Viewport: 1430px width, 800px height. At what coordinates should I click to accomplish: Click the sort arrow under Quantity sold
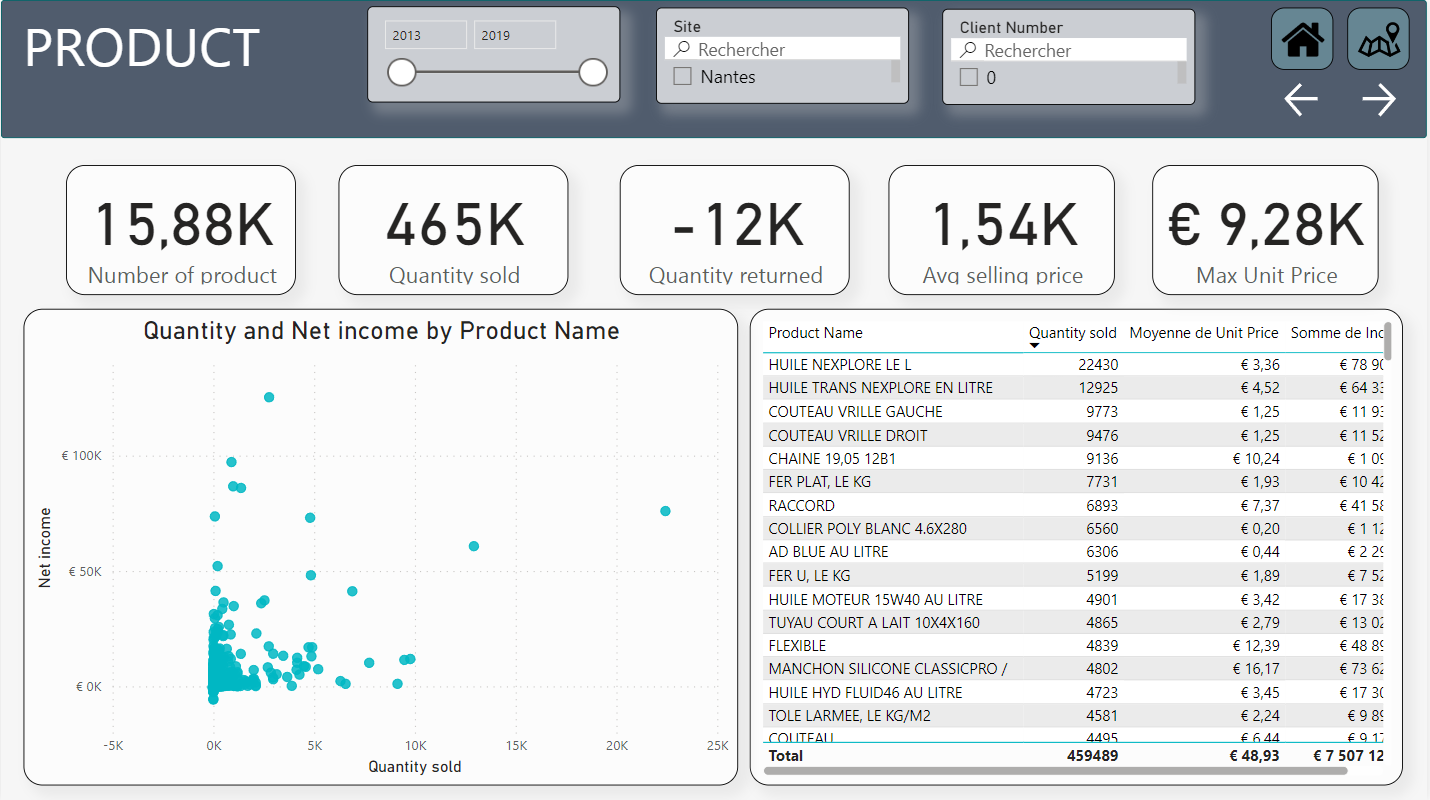click(x=1035, y=346)
